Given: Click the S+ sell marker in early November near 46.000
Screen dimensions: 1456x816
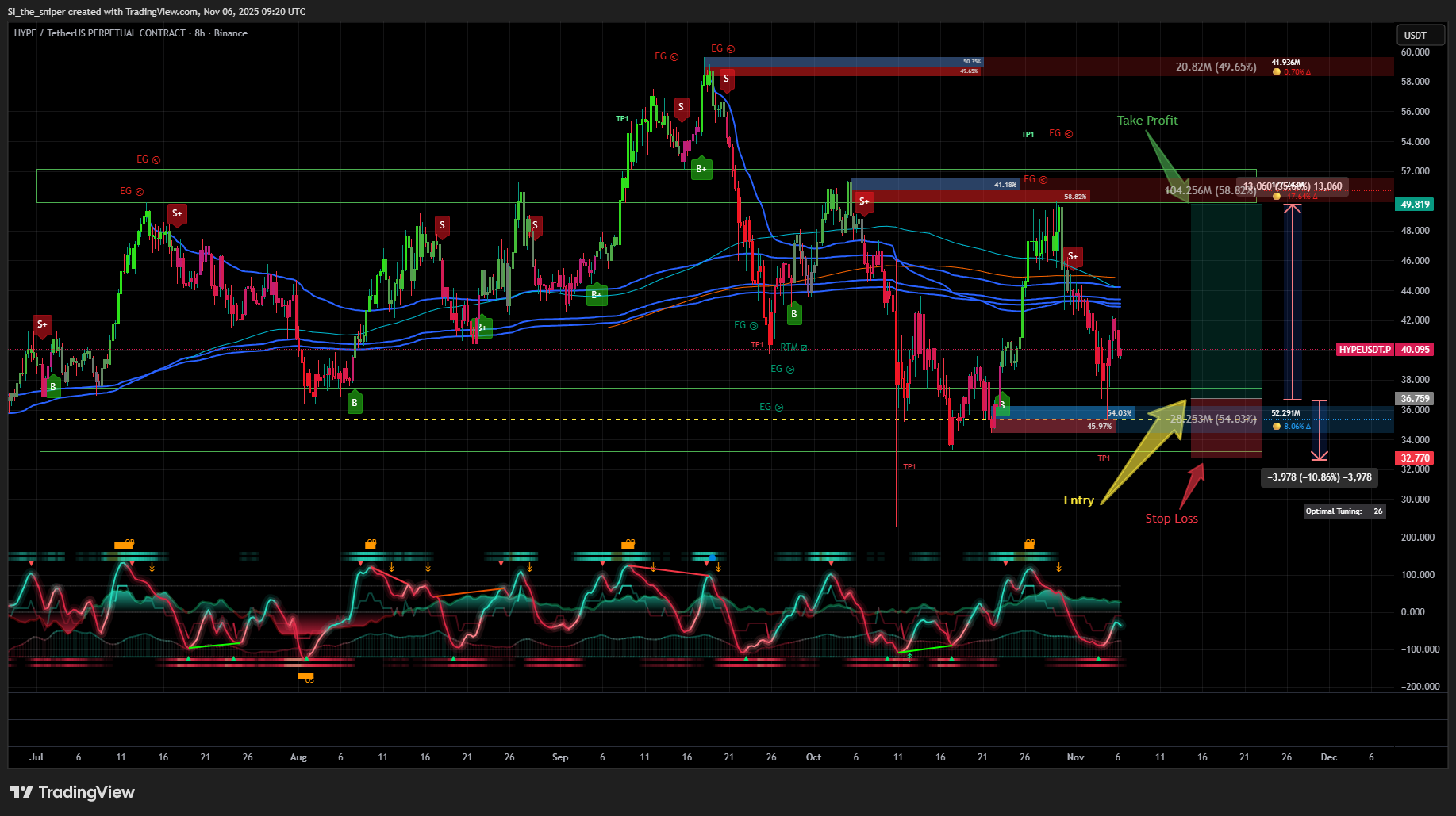Looking at the screenshot, I should [x=1073, y=257].
